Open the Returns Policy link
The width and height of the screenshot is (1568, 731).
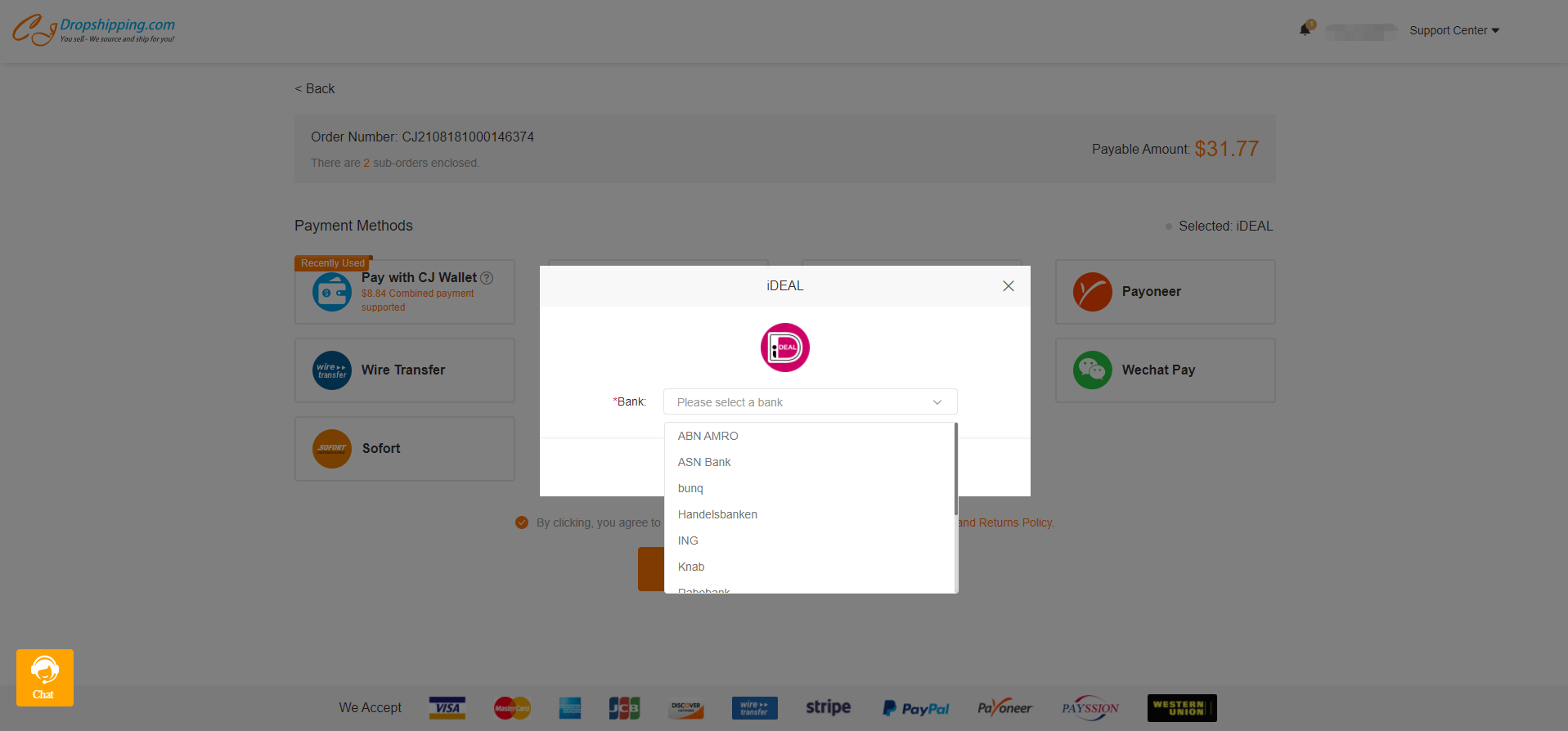pyautogui.click(x=1006, y=522)
